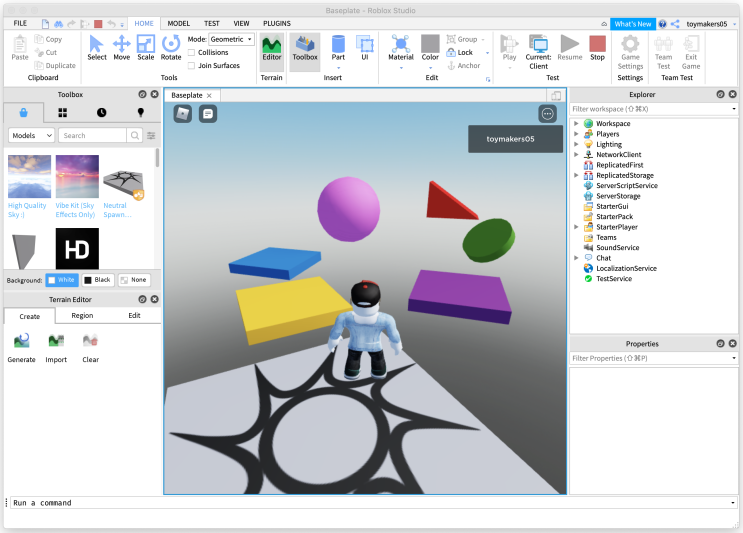Enable the Collisions checkbox
This screenshot has width=743, height=533.
tap(191, 53)
